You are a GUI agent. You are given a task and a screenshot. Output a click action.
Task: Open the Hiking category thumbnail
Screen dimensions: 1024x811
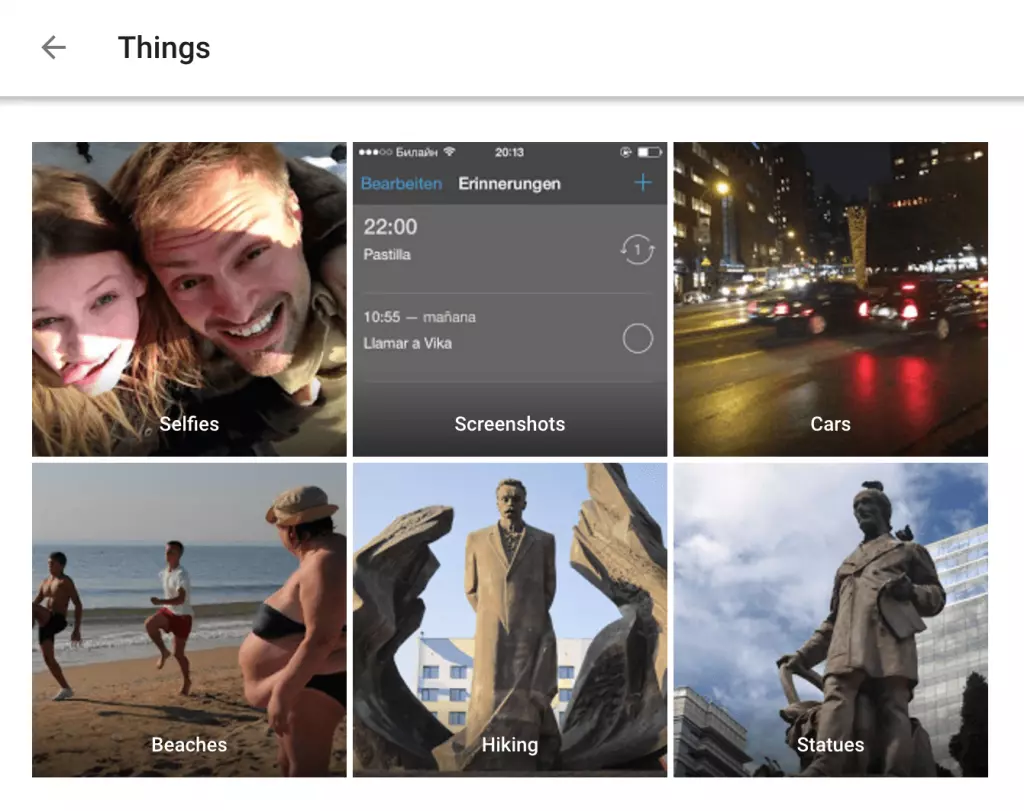pyautogui.click(x=510, y=620)
